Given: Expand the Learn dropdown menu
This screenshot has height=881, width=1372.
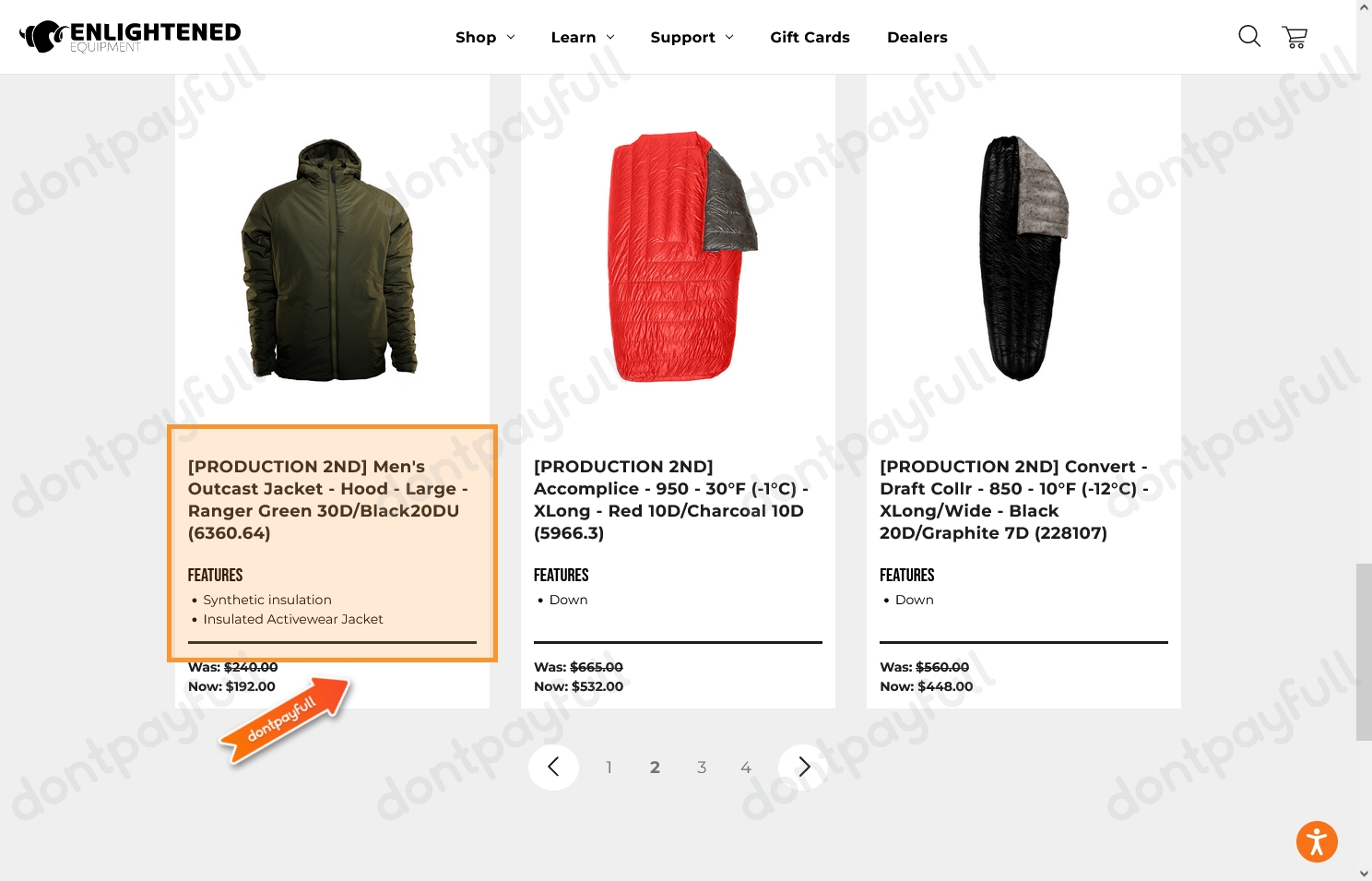Looking at the screenshot, I should point(583,37).
